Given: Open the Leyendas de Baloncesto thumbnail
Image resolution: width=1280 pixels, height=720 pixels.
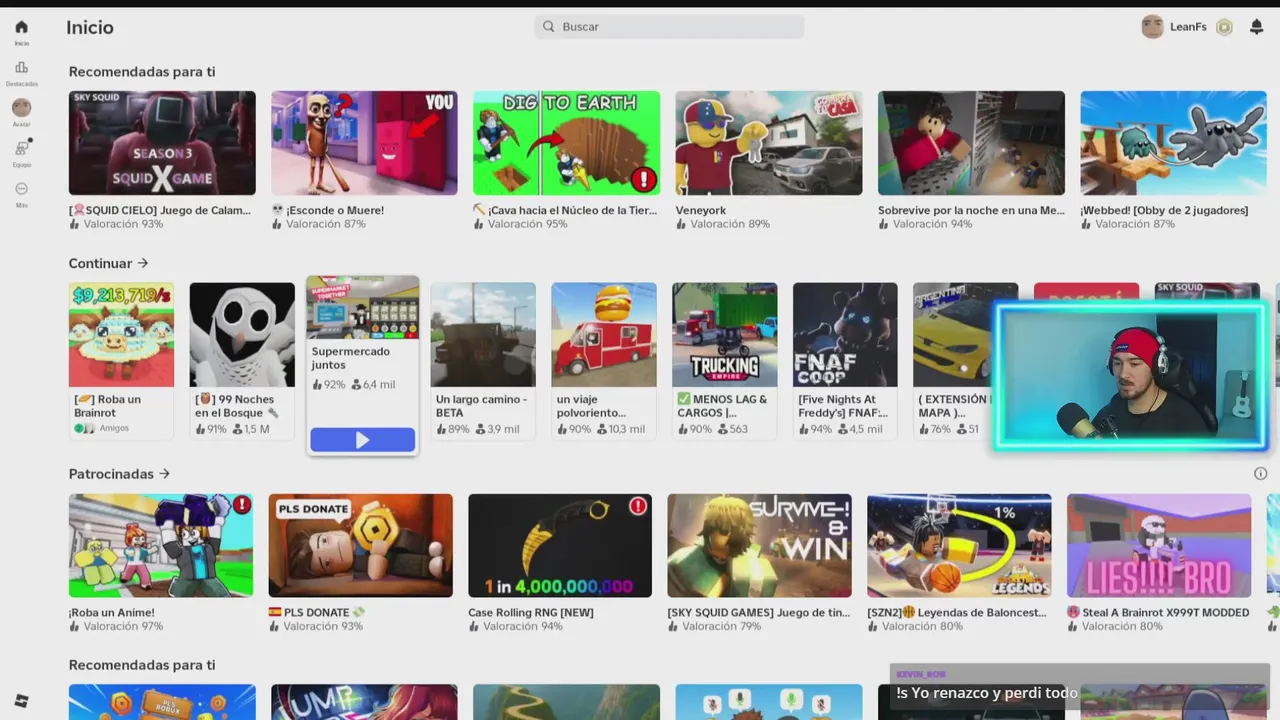Looking at the screenshot, I should pos(959,545).
